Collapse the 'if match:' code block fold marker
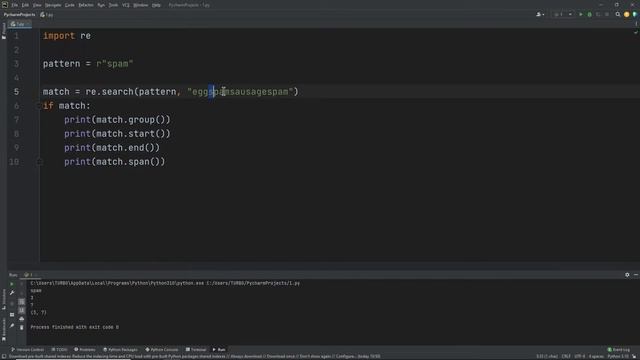This screenshot has width=640, height=360. [40, 106]
